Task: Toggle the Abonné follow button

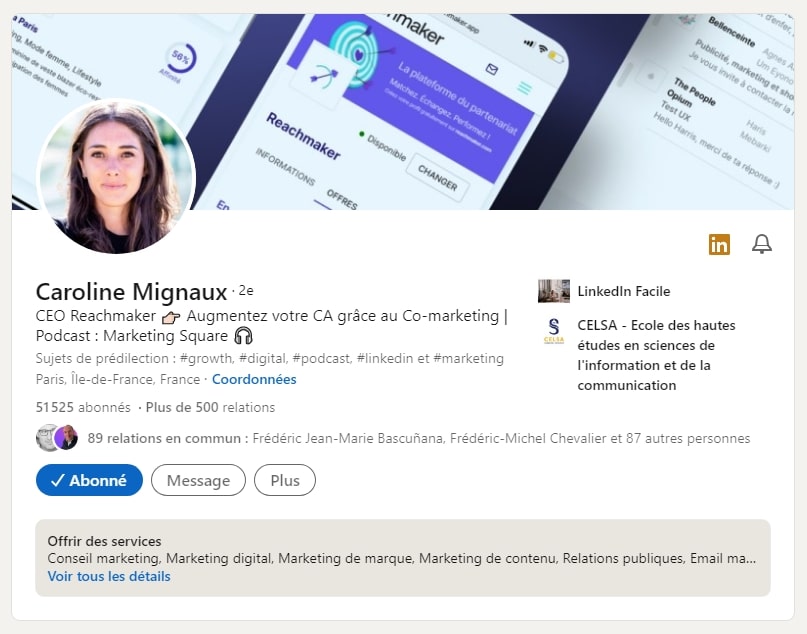Action: coord(89,480)
